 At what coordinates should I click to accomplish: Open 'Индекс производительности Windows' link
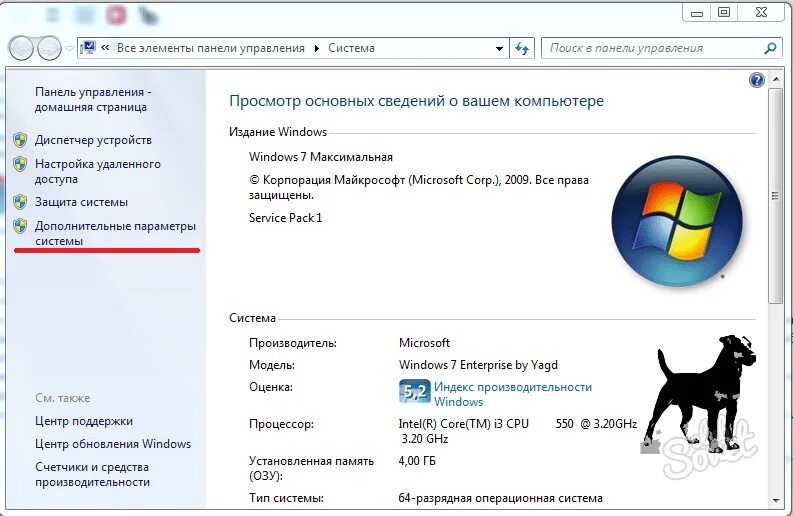pyautogui.click(x=513, y=395)
